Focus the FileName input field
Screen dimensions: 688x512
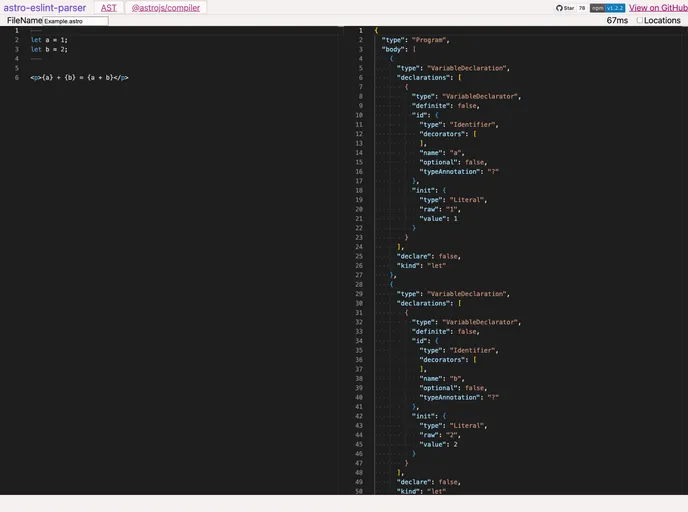point(75,21)
